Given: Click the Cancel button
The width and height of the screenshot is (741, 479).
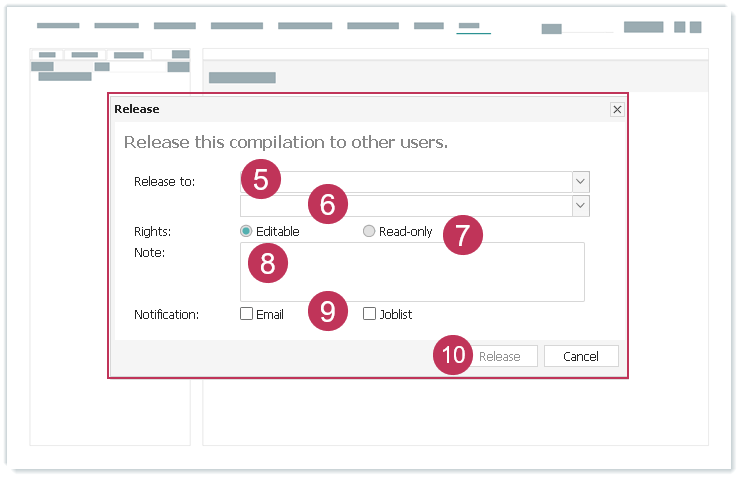Looking at the screenshot, I should pyautogui.click(x=581, y=356).
